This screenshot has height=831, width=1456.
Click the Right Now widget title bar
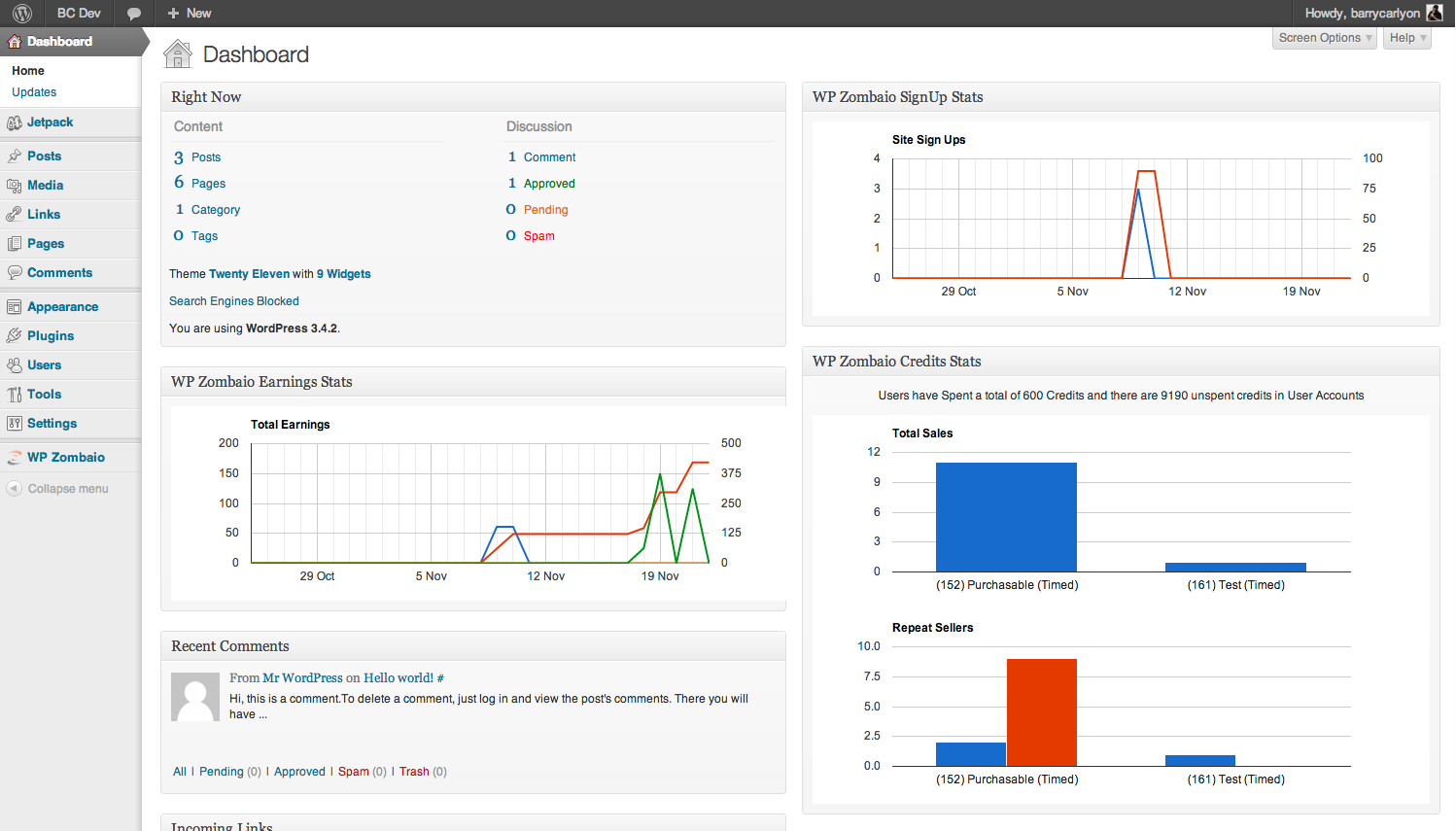473,97
